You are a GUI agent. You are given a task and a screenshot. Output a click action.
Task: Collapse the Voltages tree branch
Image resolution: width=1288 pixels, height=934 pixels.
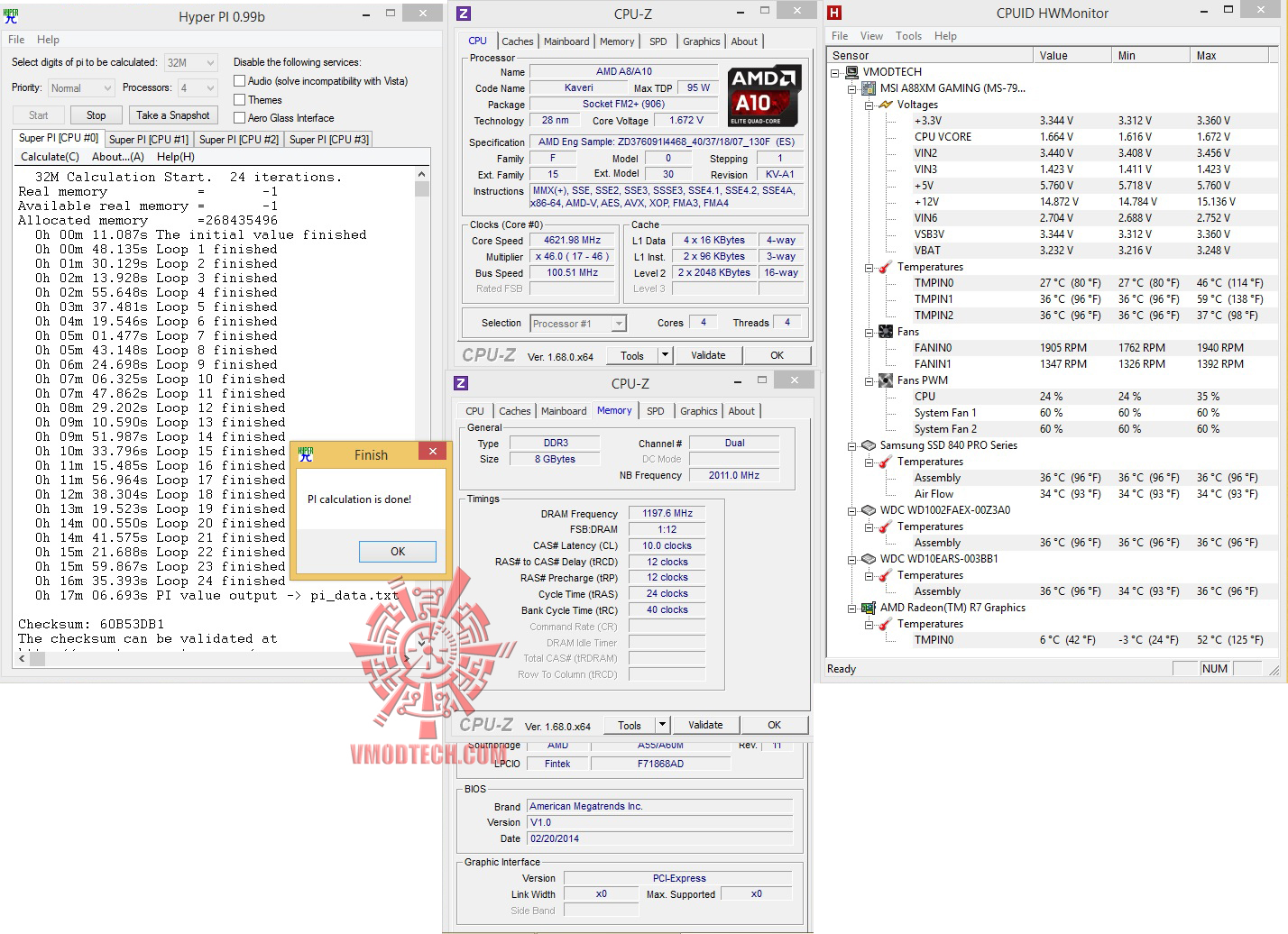[869, 105]
